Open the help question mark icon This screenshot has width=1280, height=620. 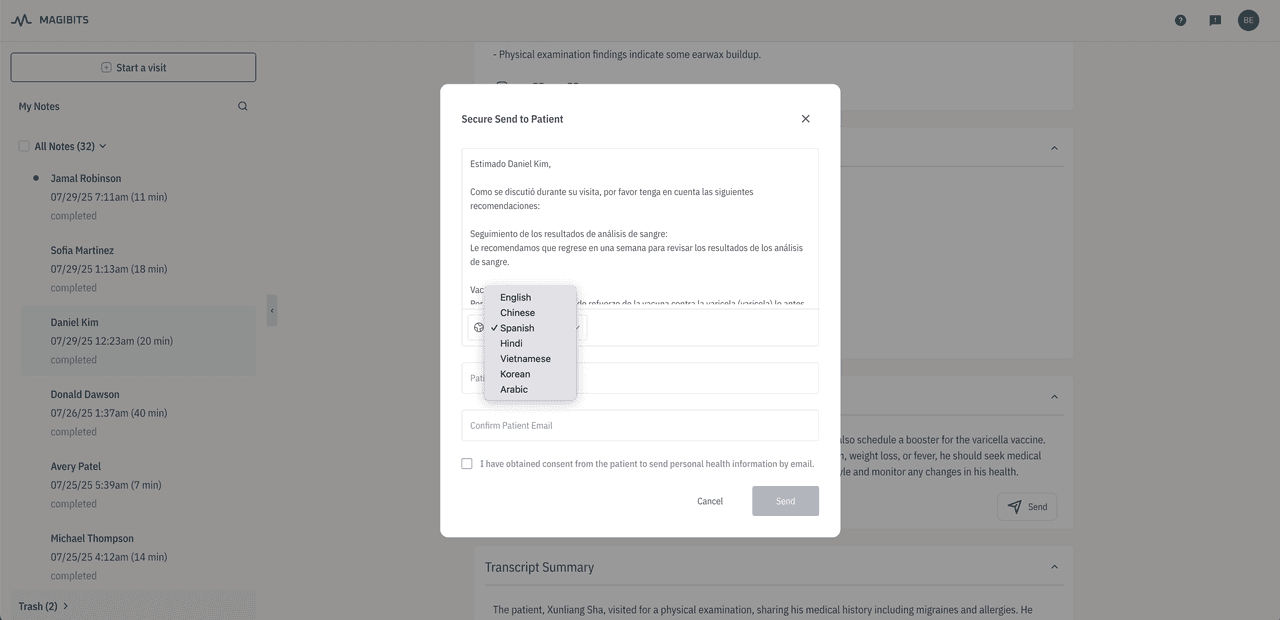1179,19
